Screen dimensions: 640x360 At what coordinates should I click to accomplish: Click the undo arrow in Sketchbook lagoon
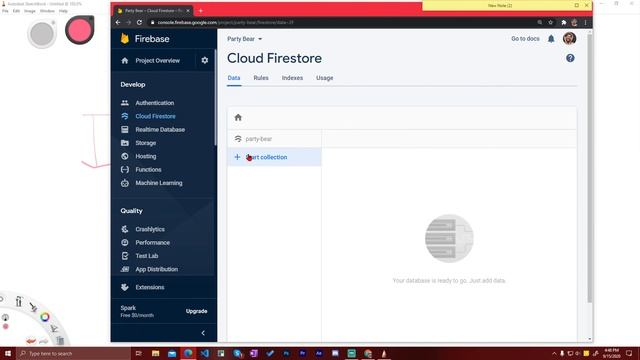tap(31, 340)
